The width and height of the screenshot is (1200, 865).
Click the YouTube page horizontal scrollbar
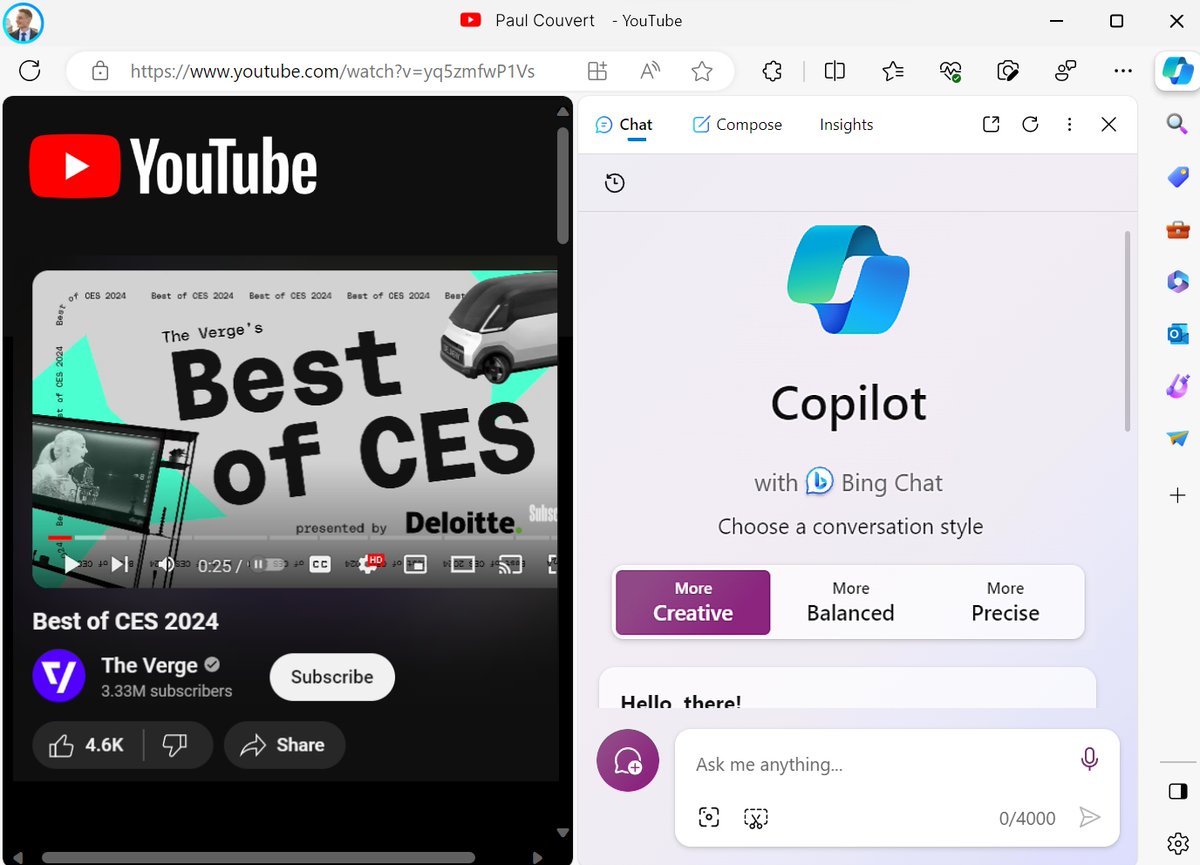(258, 857)
